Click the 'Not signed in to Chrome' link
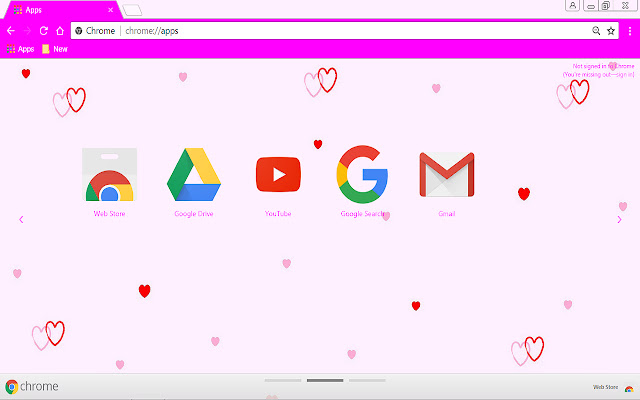Screen dimensions: 640x400 [603, 66]
